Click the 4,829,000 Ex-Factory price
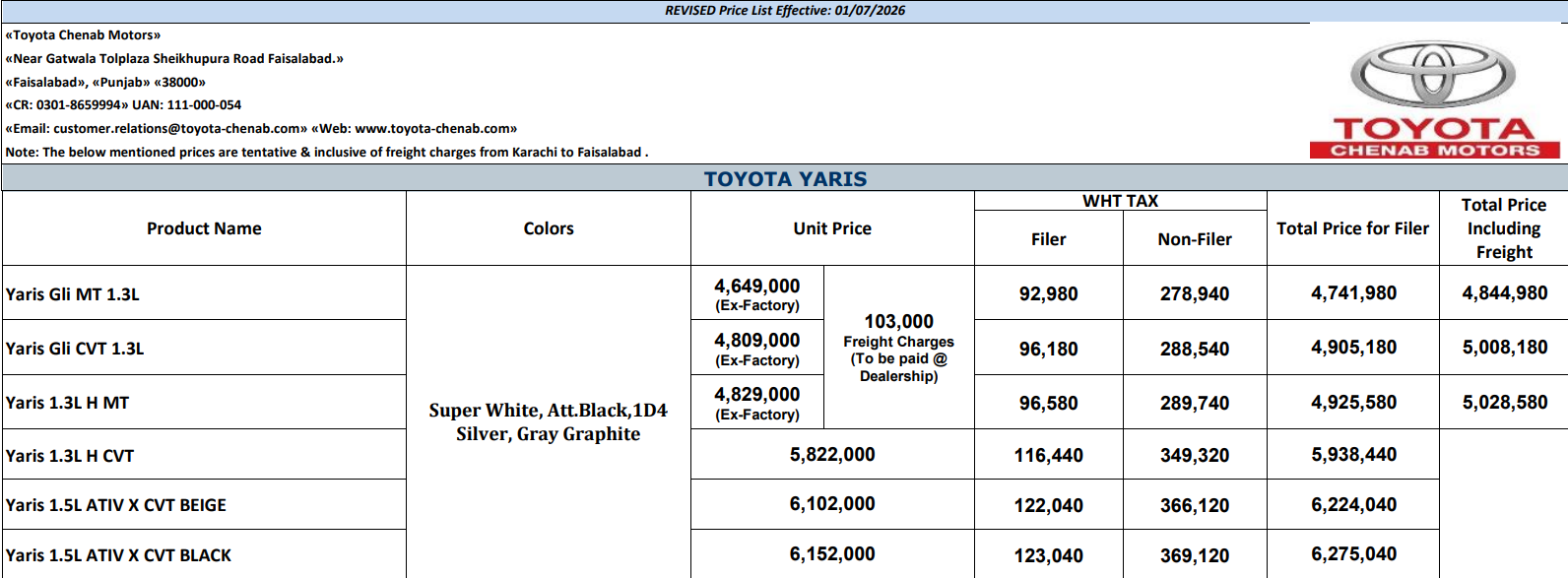Screen dimensions: 1568x578 coord(757,403)
